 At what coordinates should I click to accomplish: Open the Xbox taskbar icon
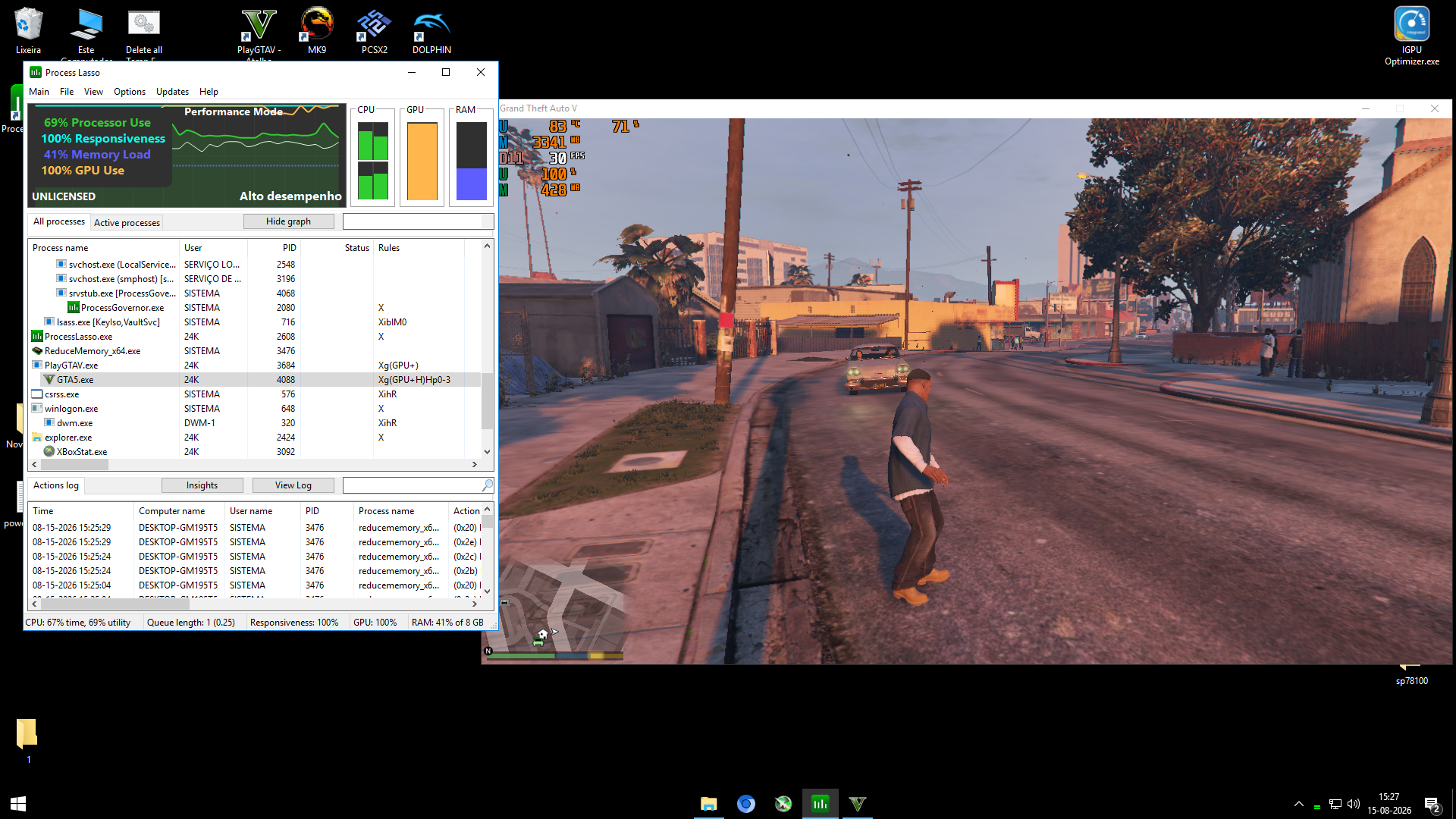[x=783, y=804]
